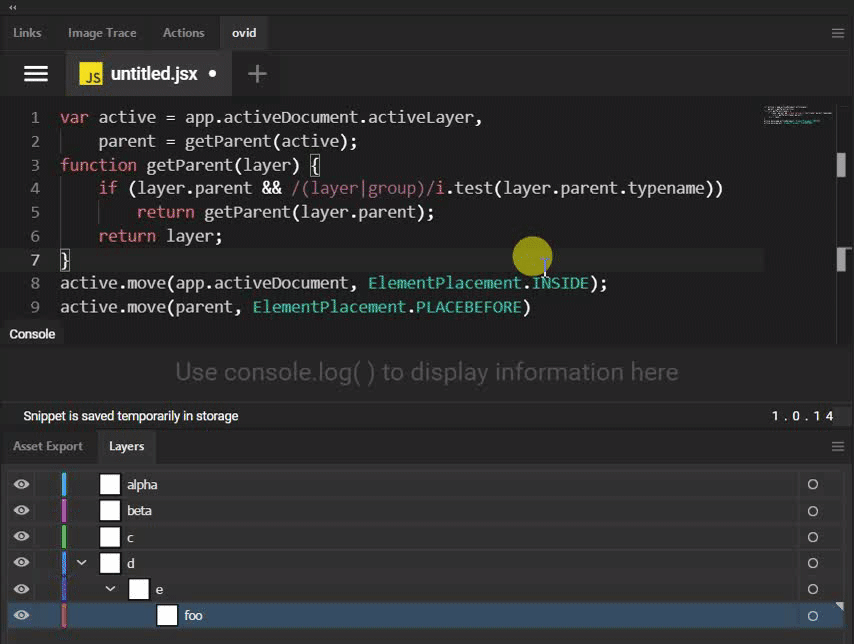Click the beta layer color bar
The height and width of the screenshot is (644, 854).
pos(64,511)
